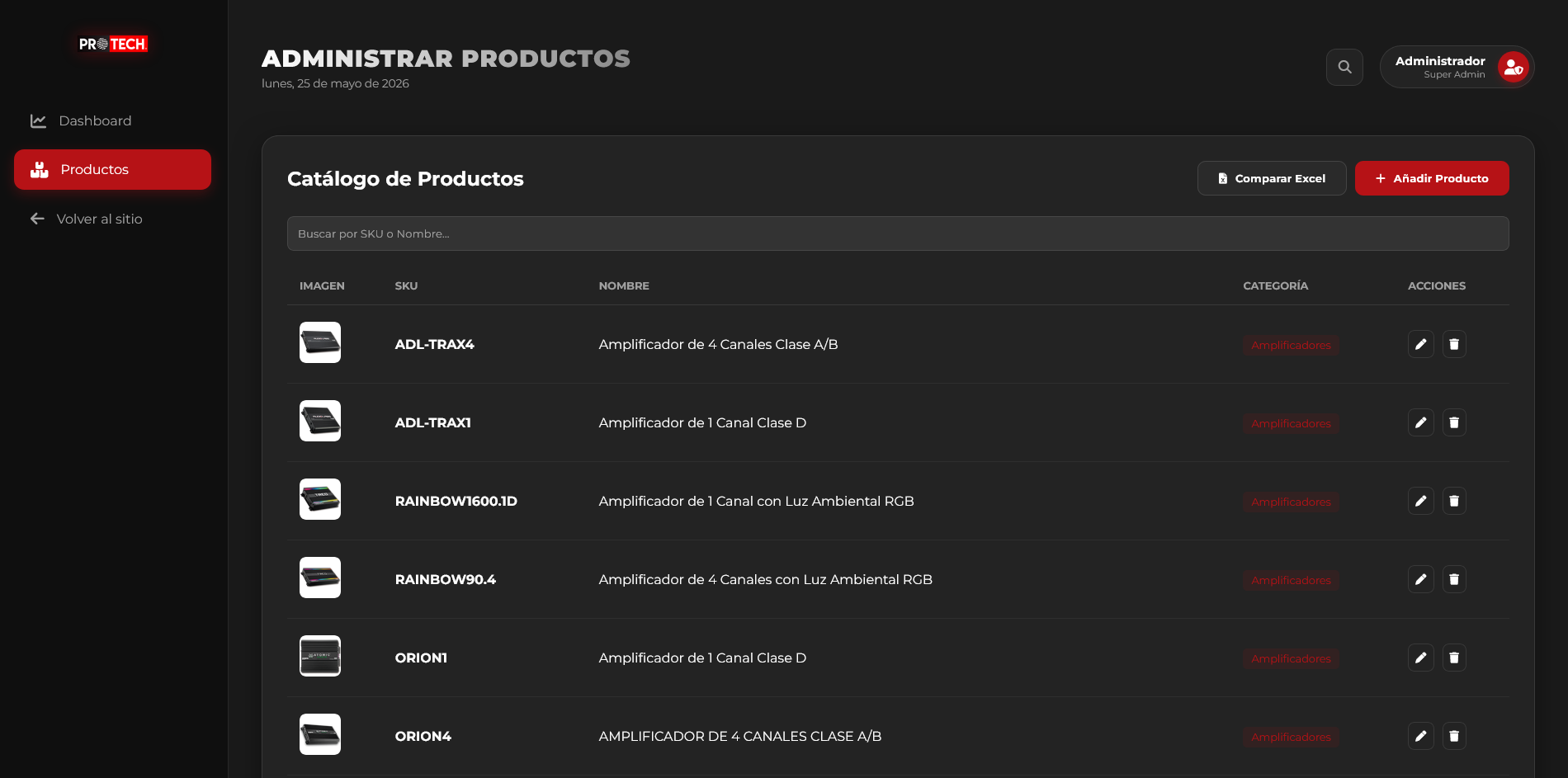
Task: Go to Volver al sitio
Action: [112, 219]
